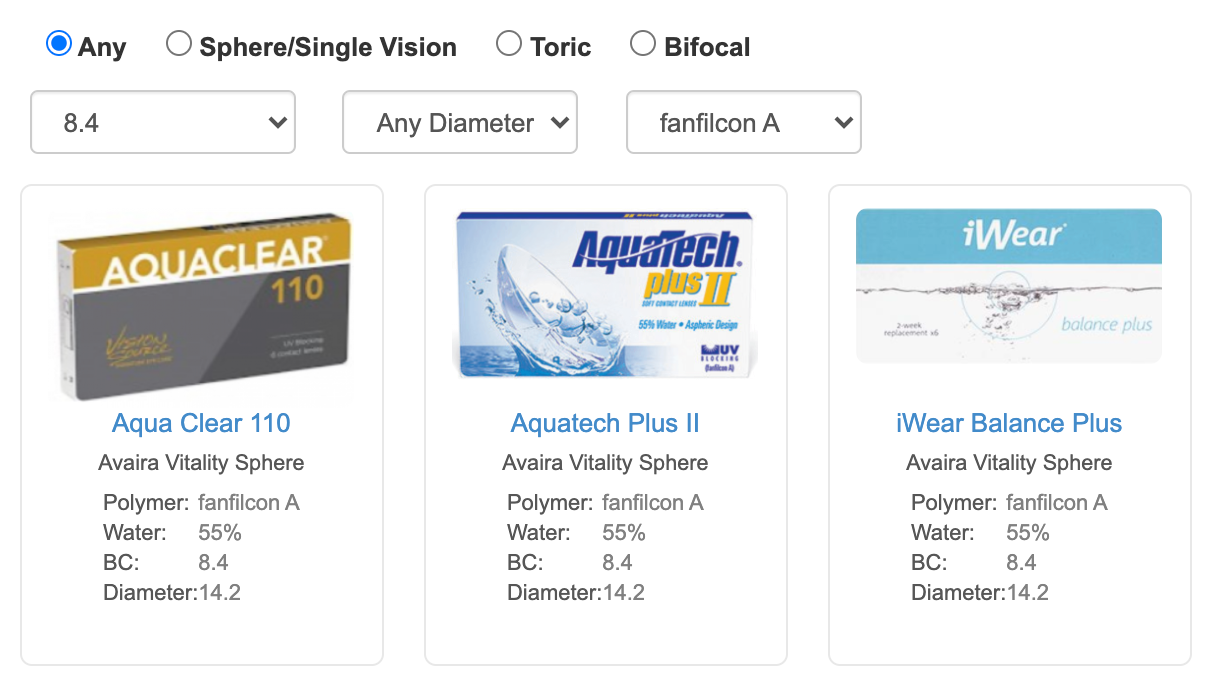
Task: Click the Aquatech Plus II link
Action: pyautogui.click(x=604, y=423)
